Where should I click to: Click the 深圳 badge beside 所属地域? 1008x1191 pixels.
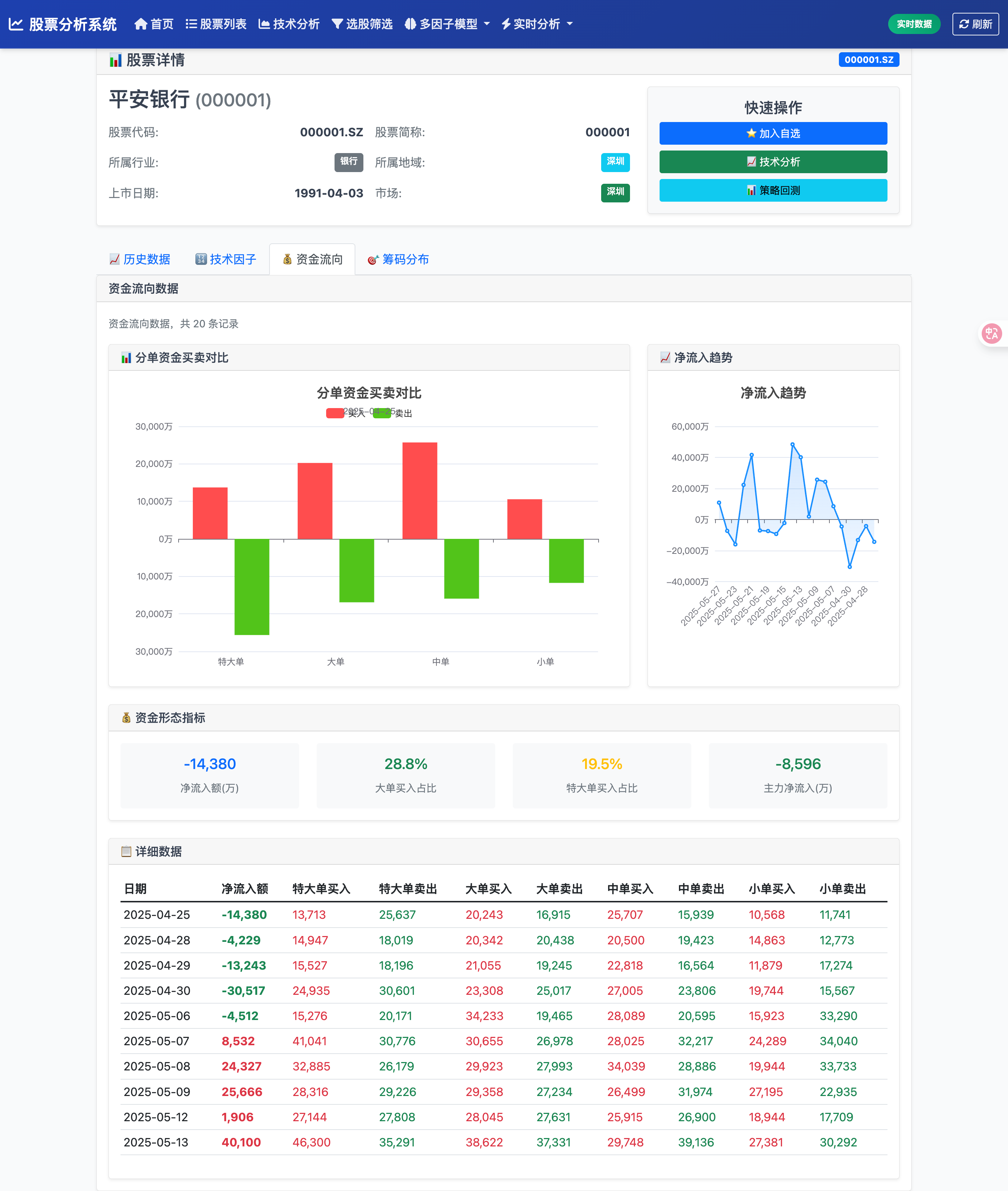615,162
